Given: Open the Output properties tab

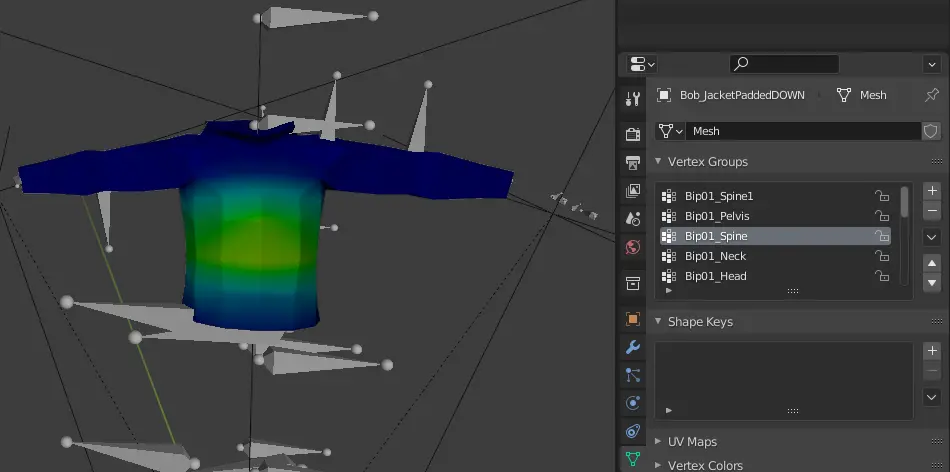Looking at the screenshot, I should pos(633,162).
